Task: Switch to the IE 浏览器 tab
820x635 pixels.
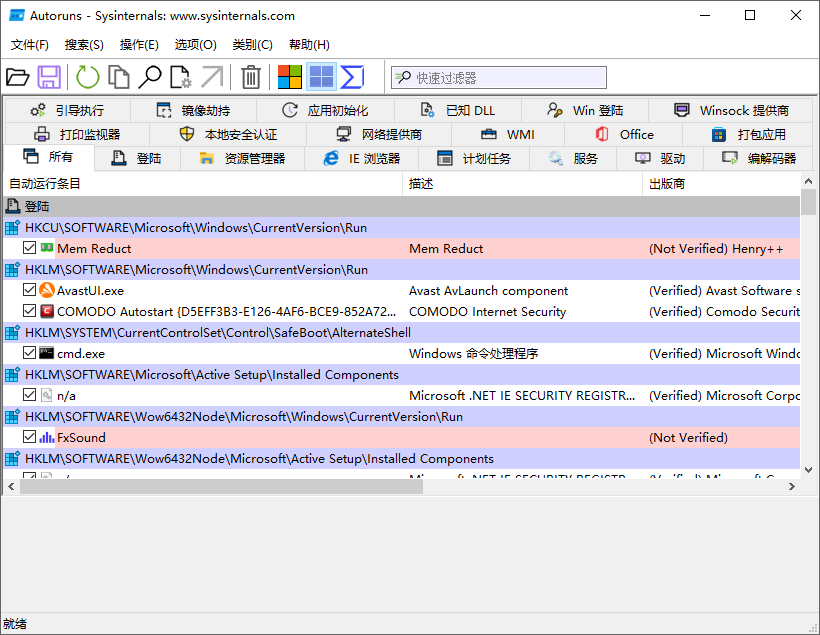Action: click(362, 158)
